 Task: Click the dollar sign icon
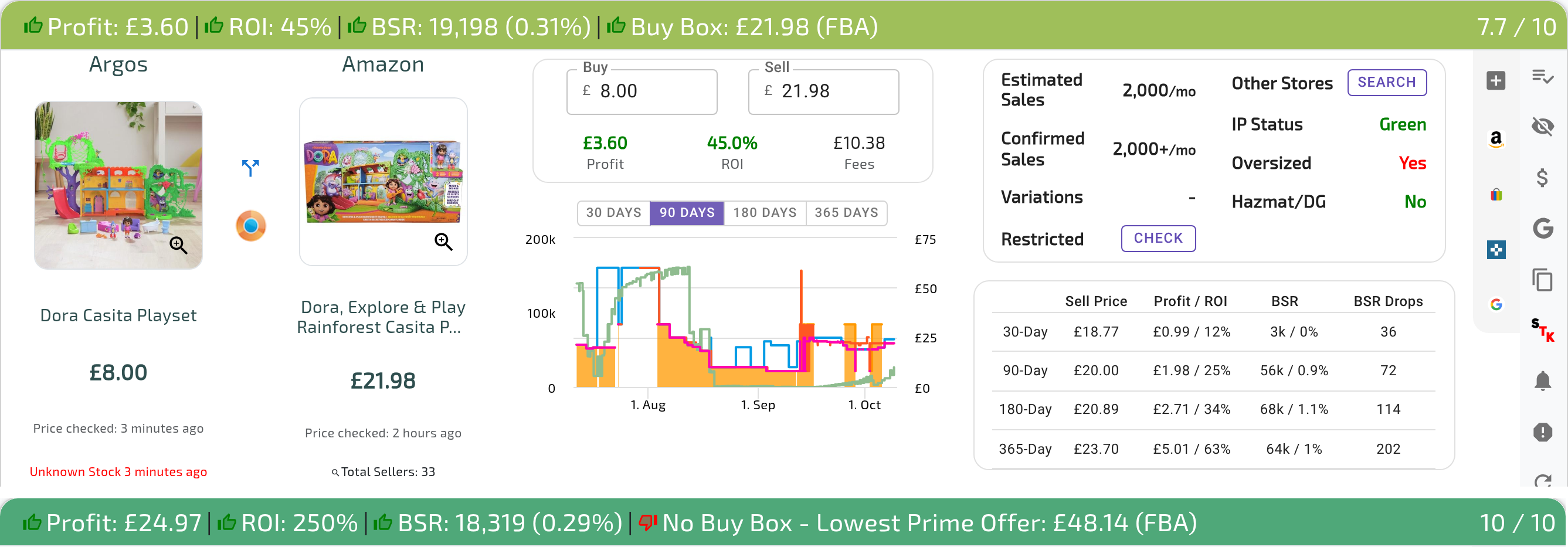point(1542,178)
